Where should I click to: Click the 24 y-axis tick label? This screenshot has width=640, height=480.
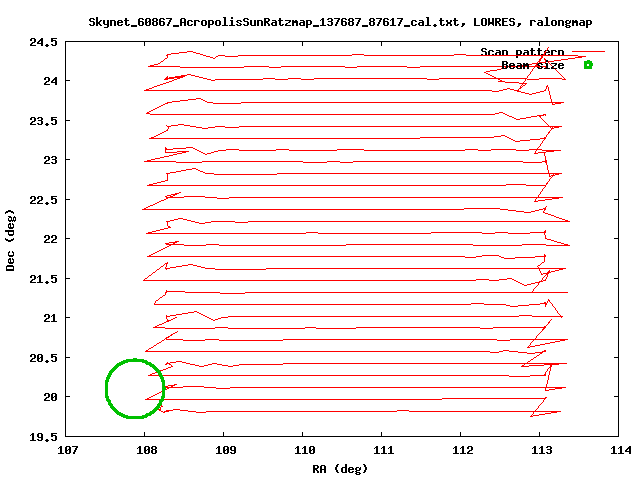[x=51, y=81]
